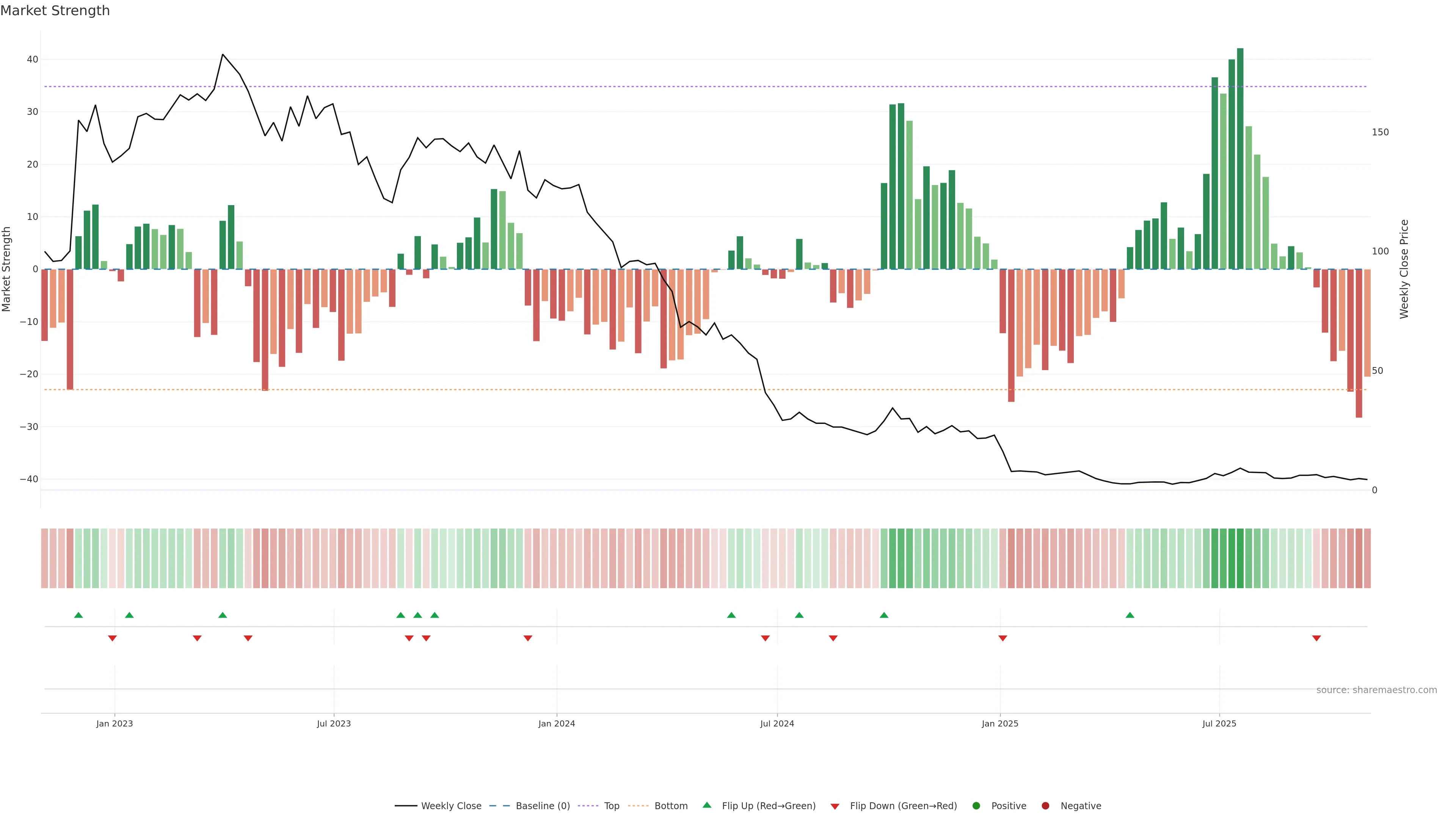Screen dimensions: 1456x819
Task: Click the last red flip-down marker in late 2025
Action: tap(1316, 638)
